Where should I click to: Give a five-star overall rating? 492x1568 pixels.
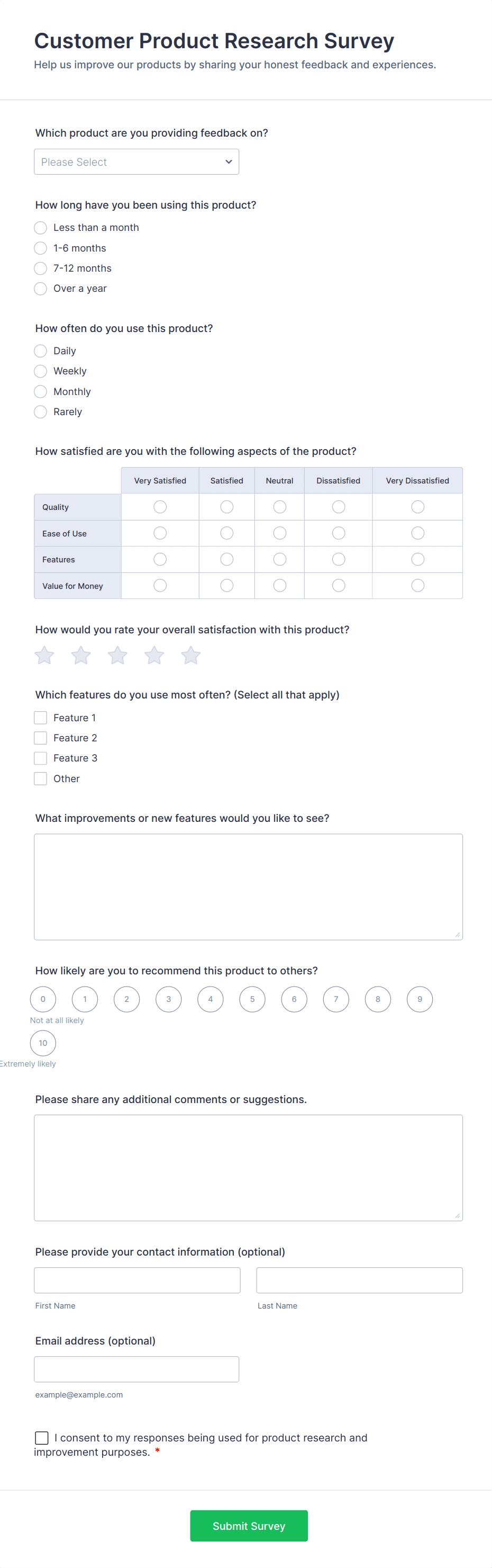tap(190, 656)
